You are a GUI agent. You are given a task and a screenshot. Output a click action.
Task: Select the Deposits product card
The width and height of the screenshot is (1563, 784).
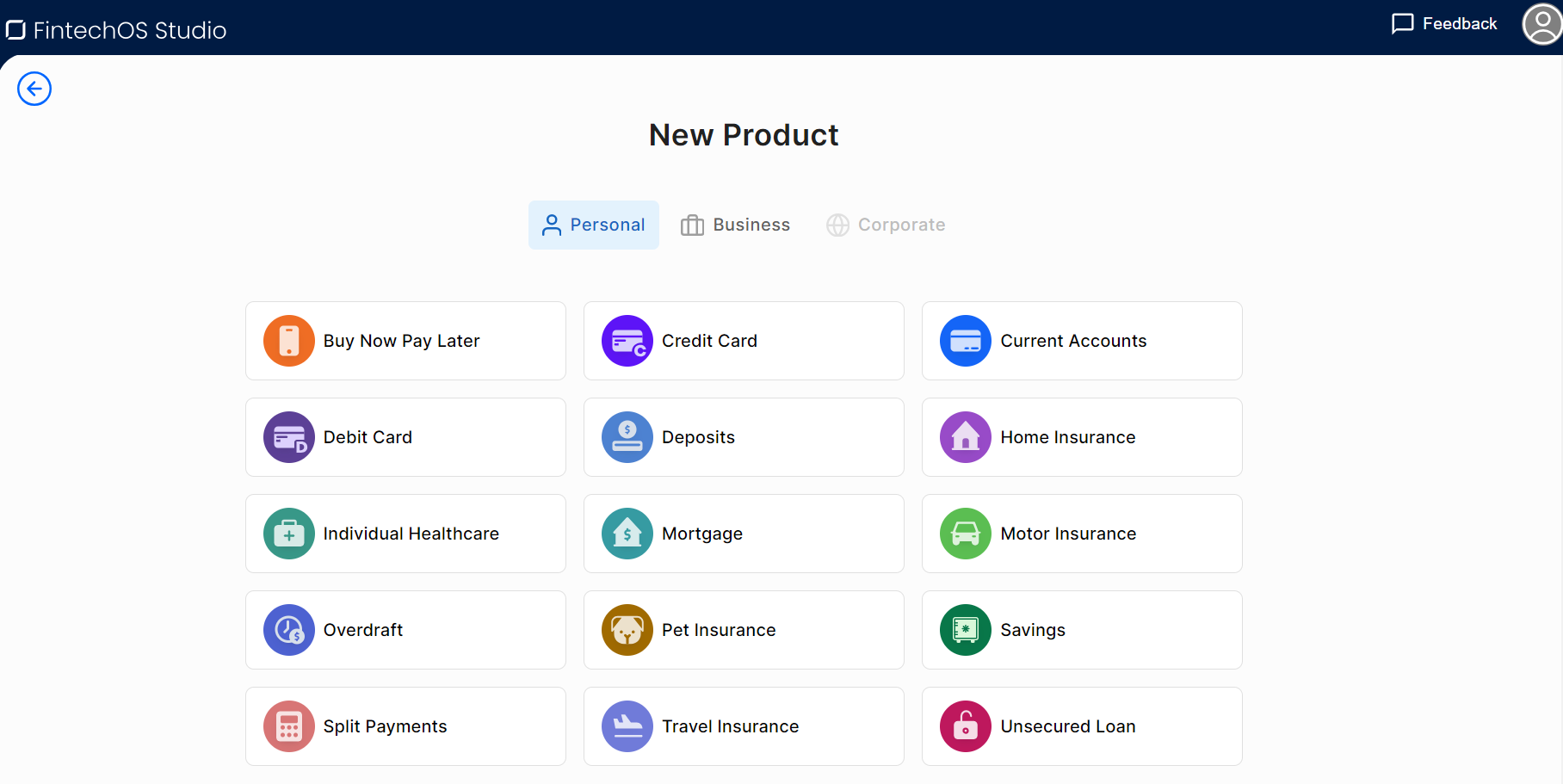point(744,437)
